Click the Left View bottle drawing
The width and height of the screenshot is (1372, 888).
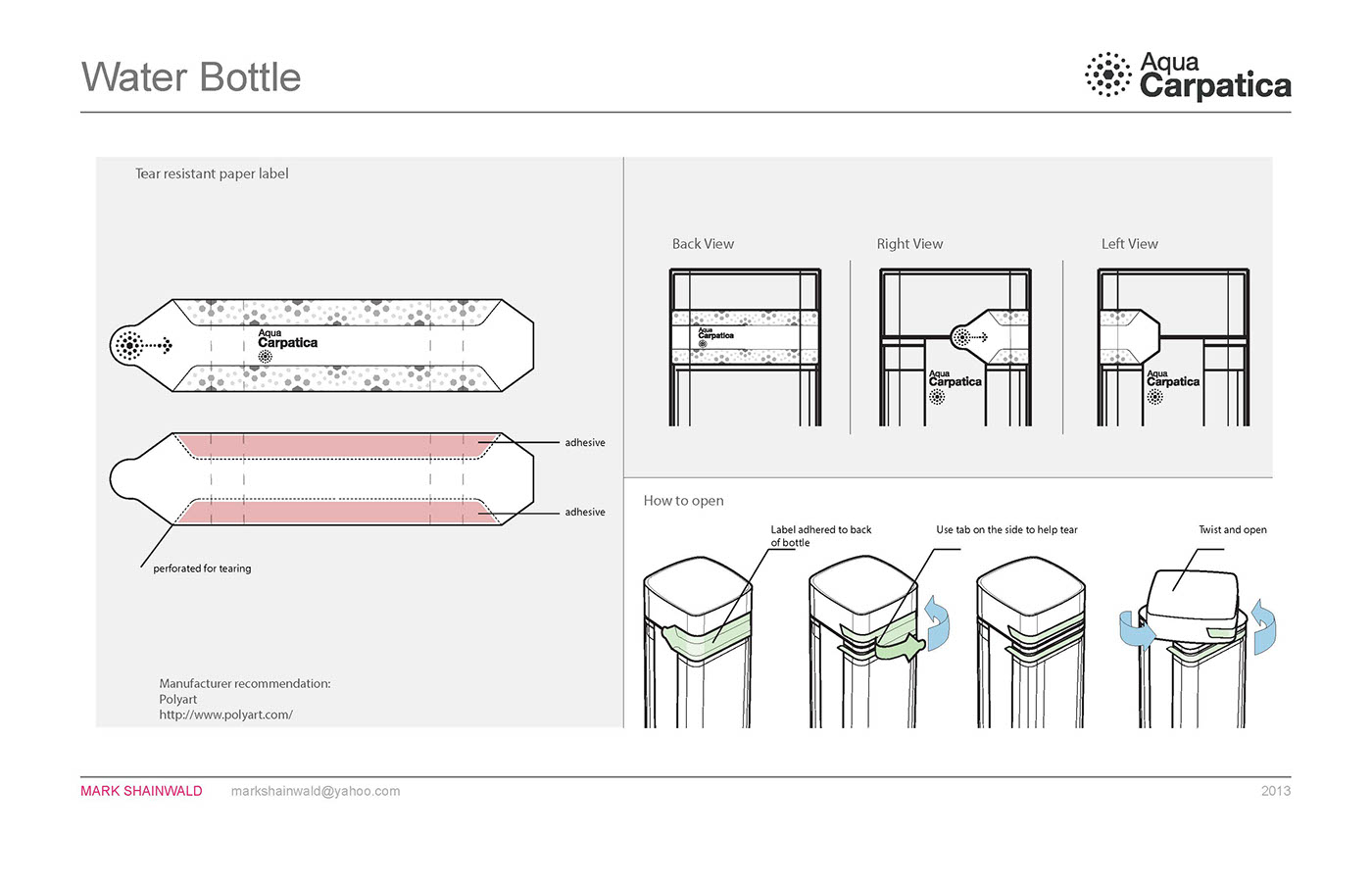pos(1173,347)
